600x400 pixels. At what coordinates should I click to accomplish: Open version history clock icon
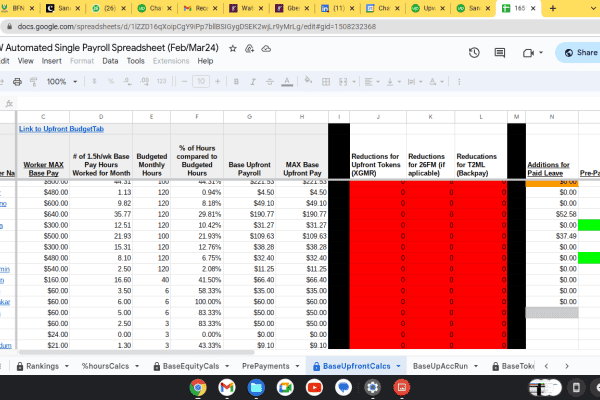pyautogui.click(x=474, y=52)
